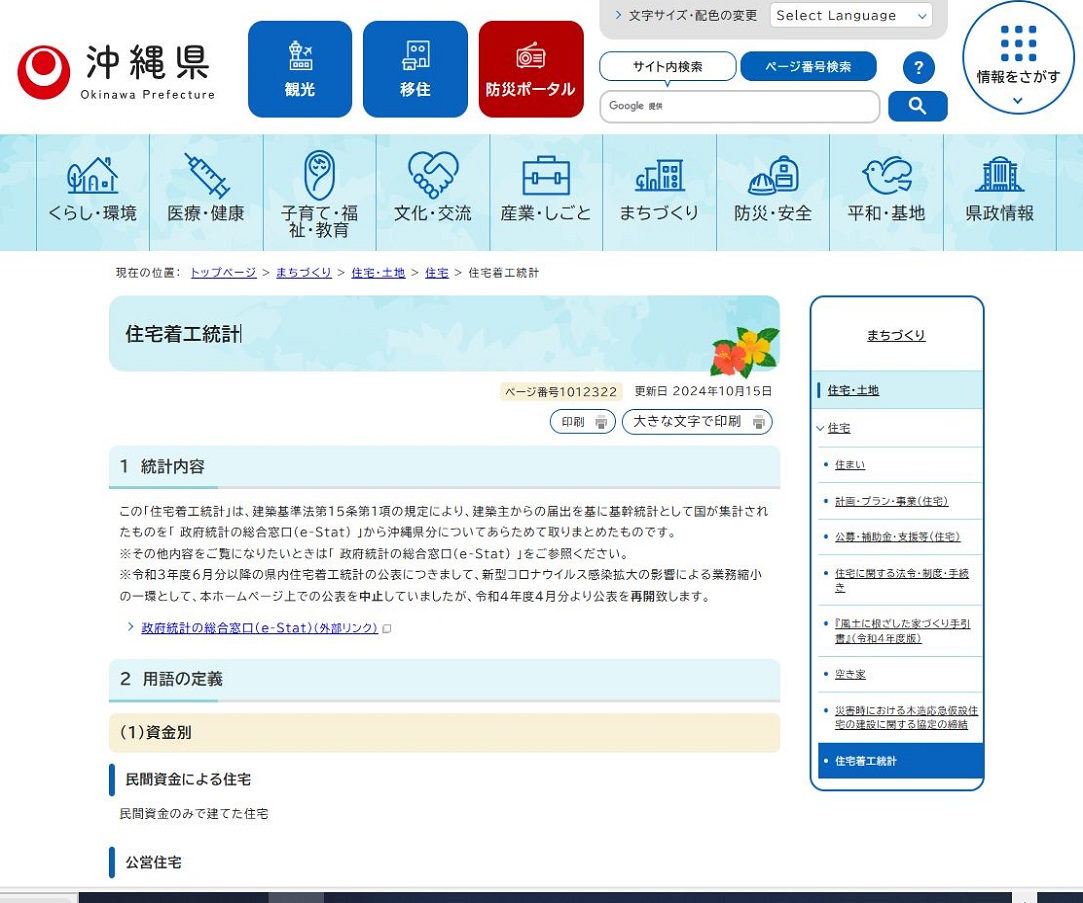This screenshot has height=903, width=1083.
Task: Open the 平和・基地 dove category
Action: tap(886, 192)
